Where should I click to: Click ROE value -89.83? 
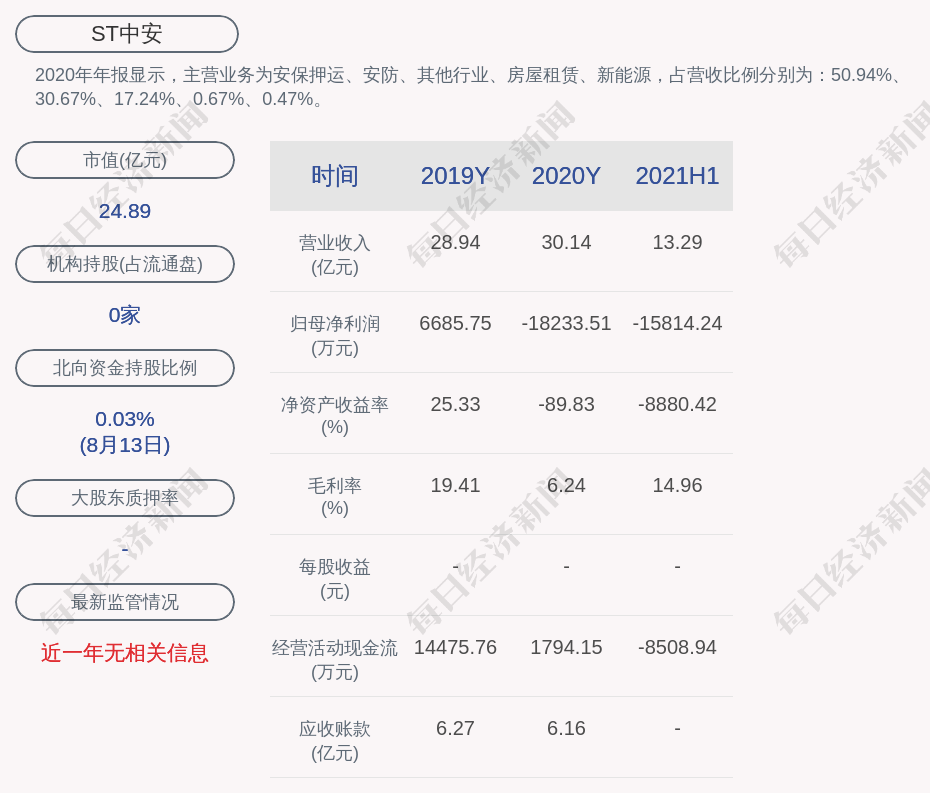click(566, 404)
